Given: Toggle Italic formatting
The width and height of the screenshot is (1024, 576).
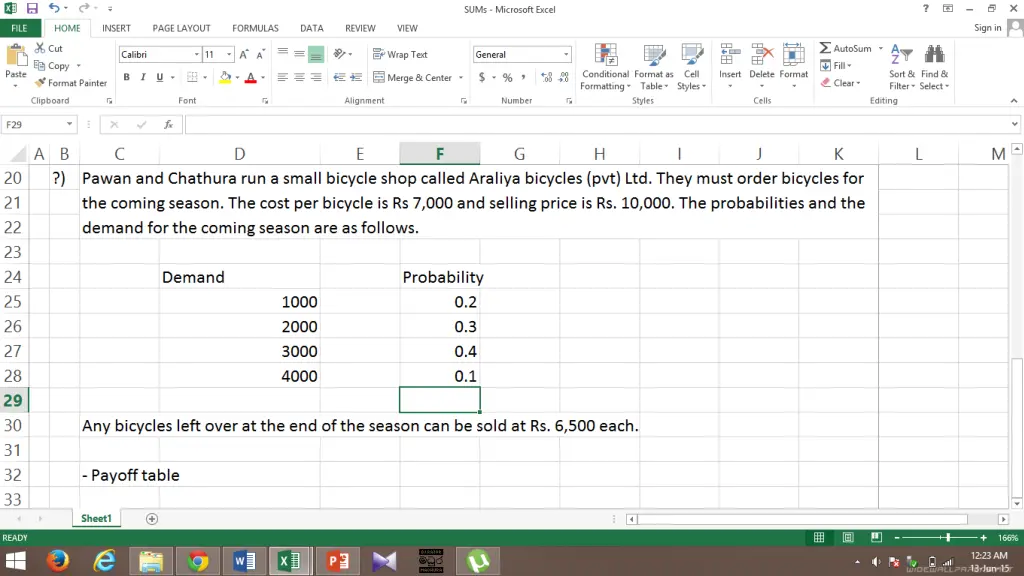Looking at the screenshot, I should coord(142,77).
